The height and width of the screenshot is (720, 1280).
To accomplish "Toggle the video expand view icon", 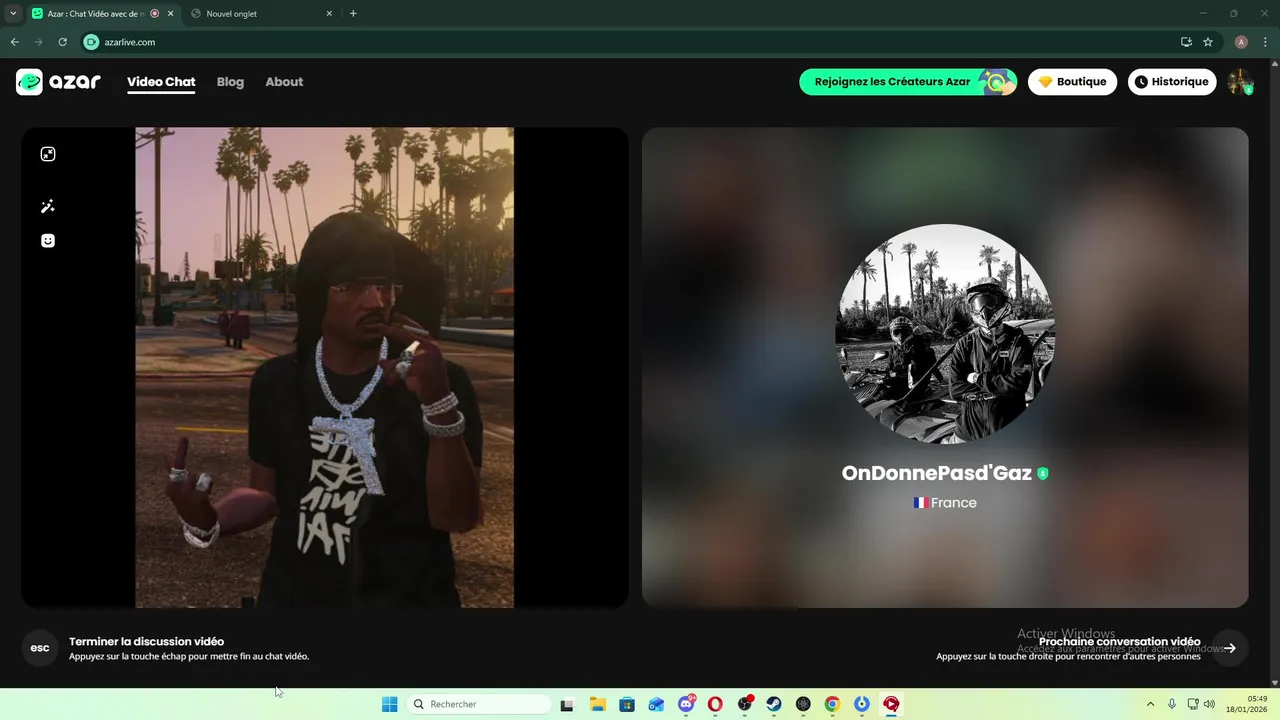I will [48, 154].
